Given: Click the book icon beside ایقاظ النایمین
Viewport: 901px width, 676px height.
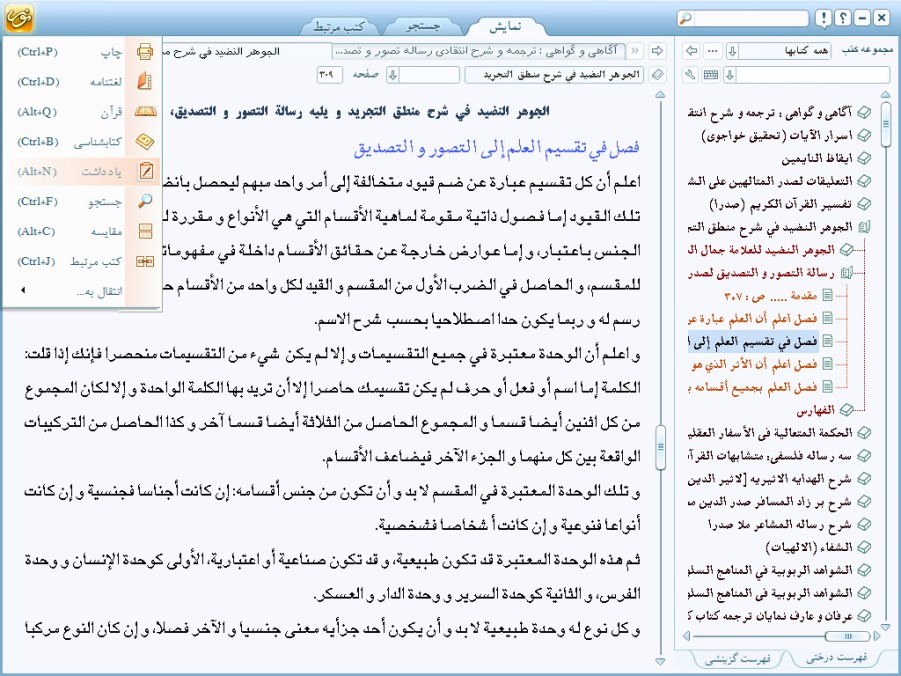Looking at the screenshot, I should pyautogui.click(x=864, y=159).
